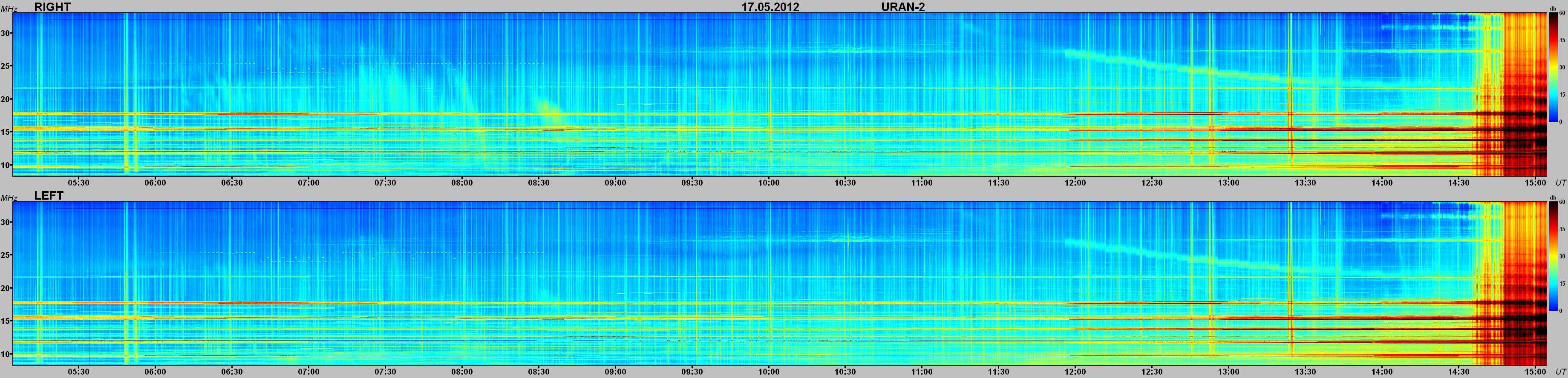
Task: Click 07:00 time tick under RIGHT panel
Action: 308,182
